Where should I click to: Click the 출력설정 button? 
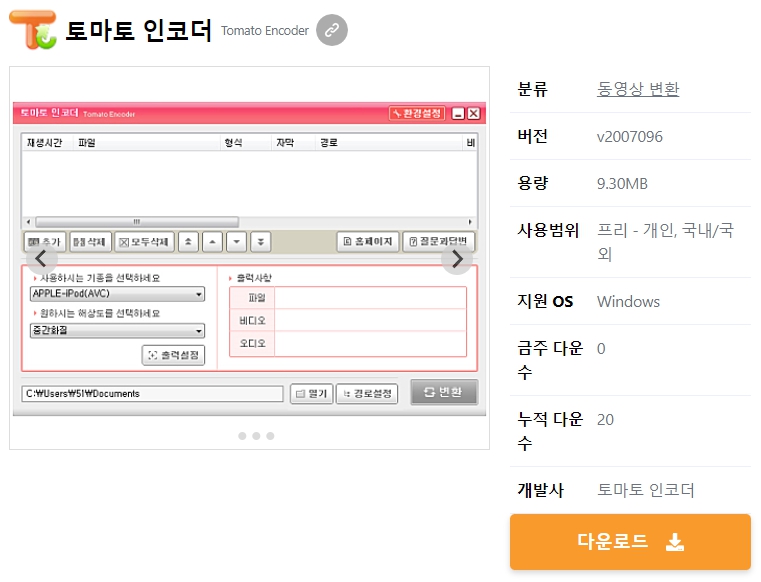tap(173, 355)
